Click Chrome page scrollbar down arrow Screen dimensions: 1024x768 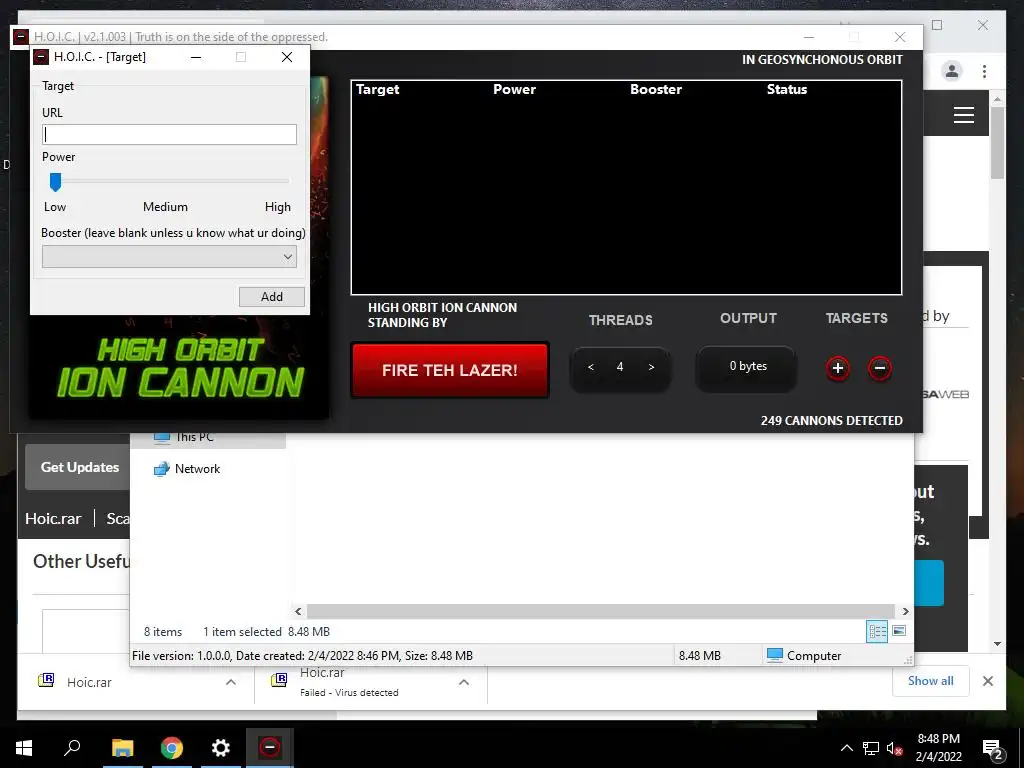[997, 644]
